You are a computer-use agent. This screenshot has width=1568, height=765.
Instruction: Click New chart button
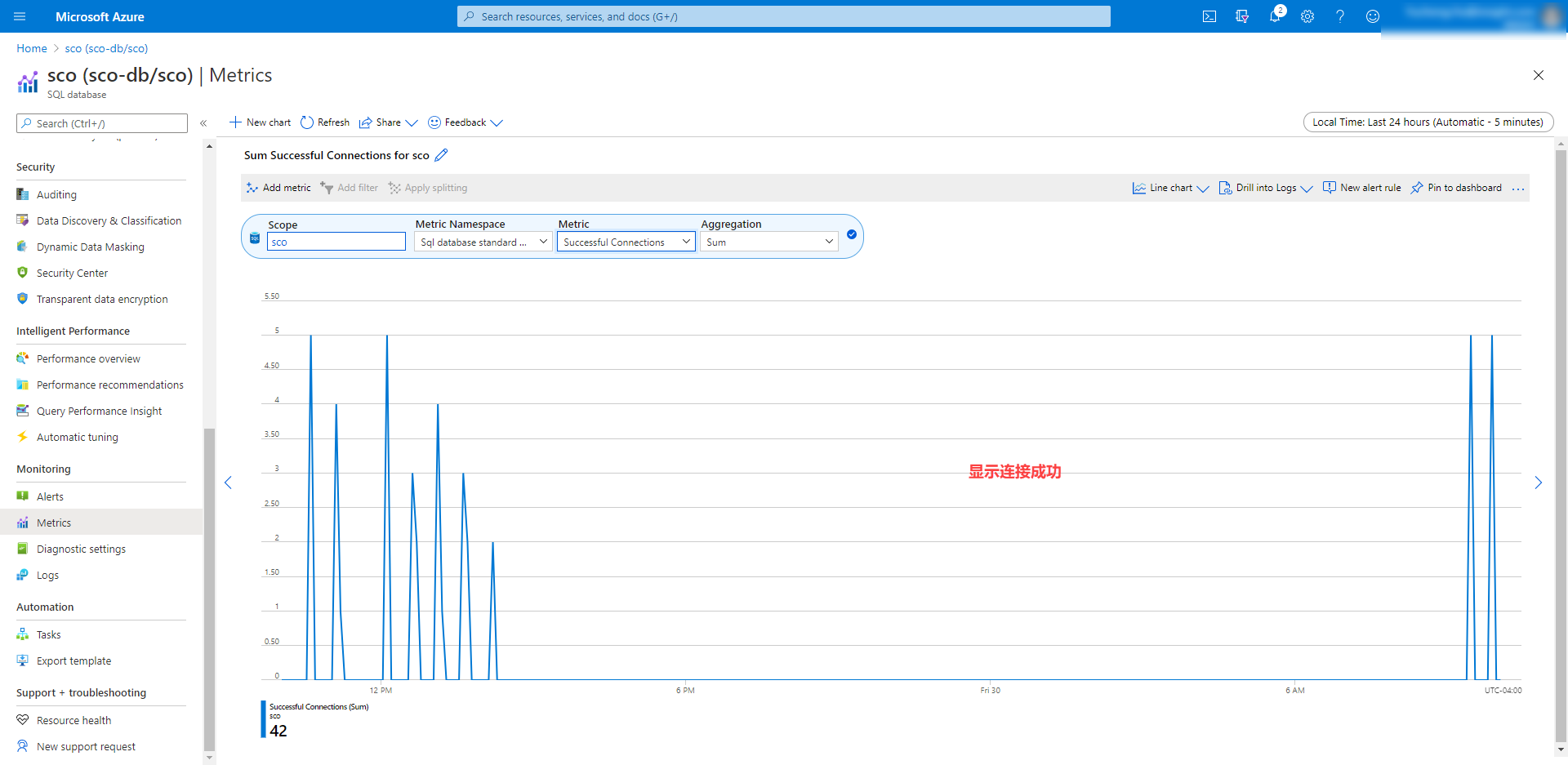tap(260, 122)
